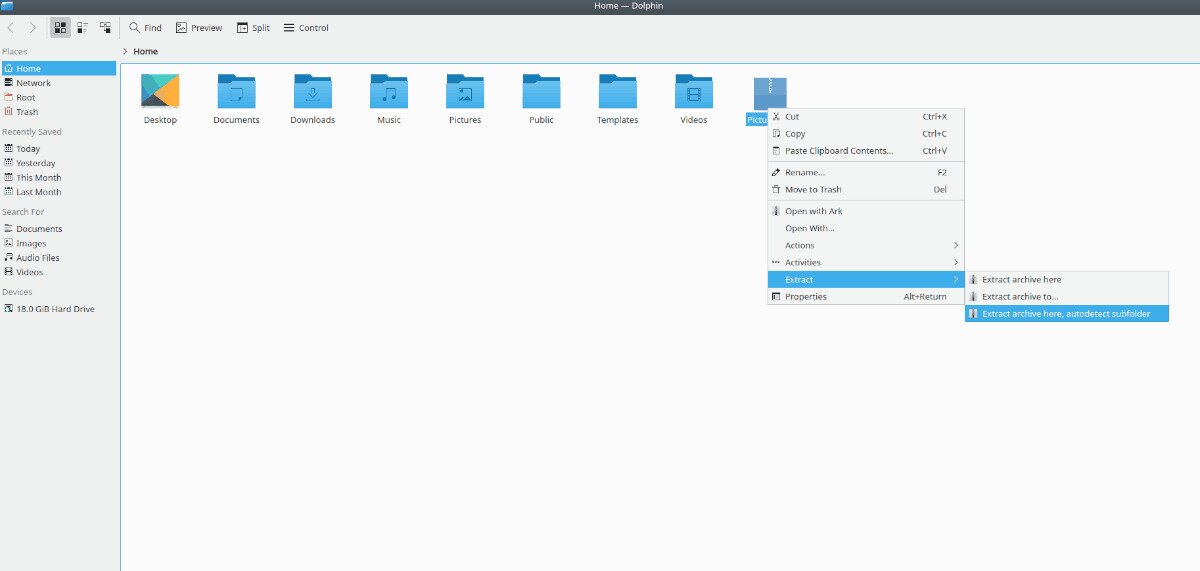The height and width of the screenshot is (571, 1200).
Task: Open the Documents folder icon
Action: [236, 93]
